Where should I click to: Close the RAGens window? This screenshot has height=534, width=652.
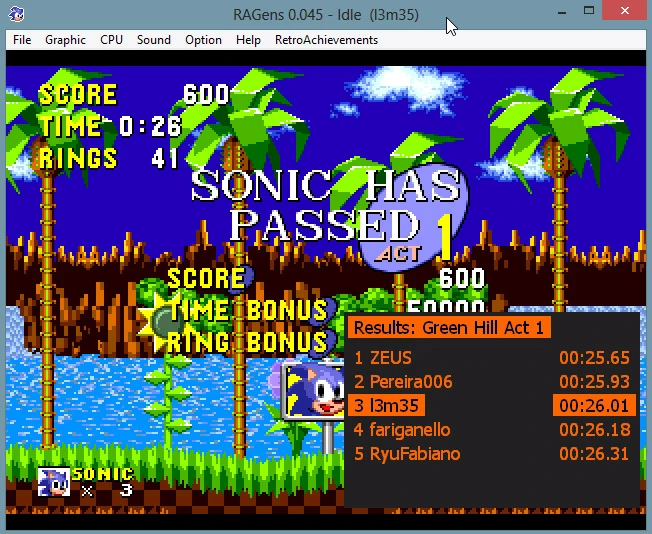click(x=625, y=11)
